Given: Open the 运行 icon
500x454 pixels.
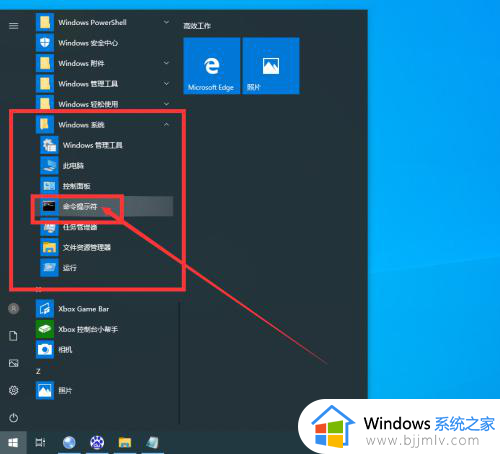Looking at the screenshot, I should (49, 267).
